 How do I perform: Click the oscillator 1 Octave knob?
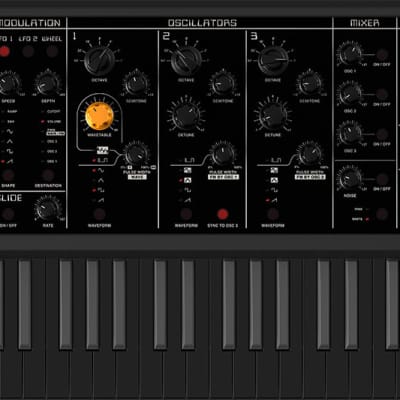[99, 61]
